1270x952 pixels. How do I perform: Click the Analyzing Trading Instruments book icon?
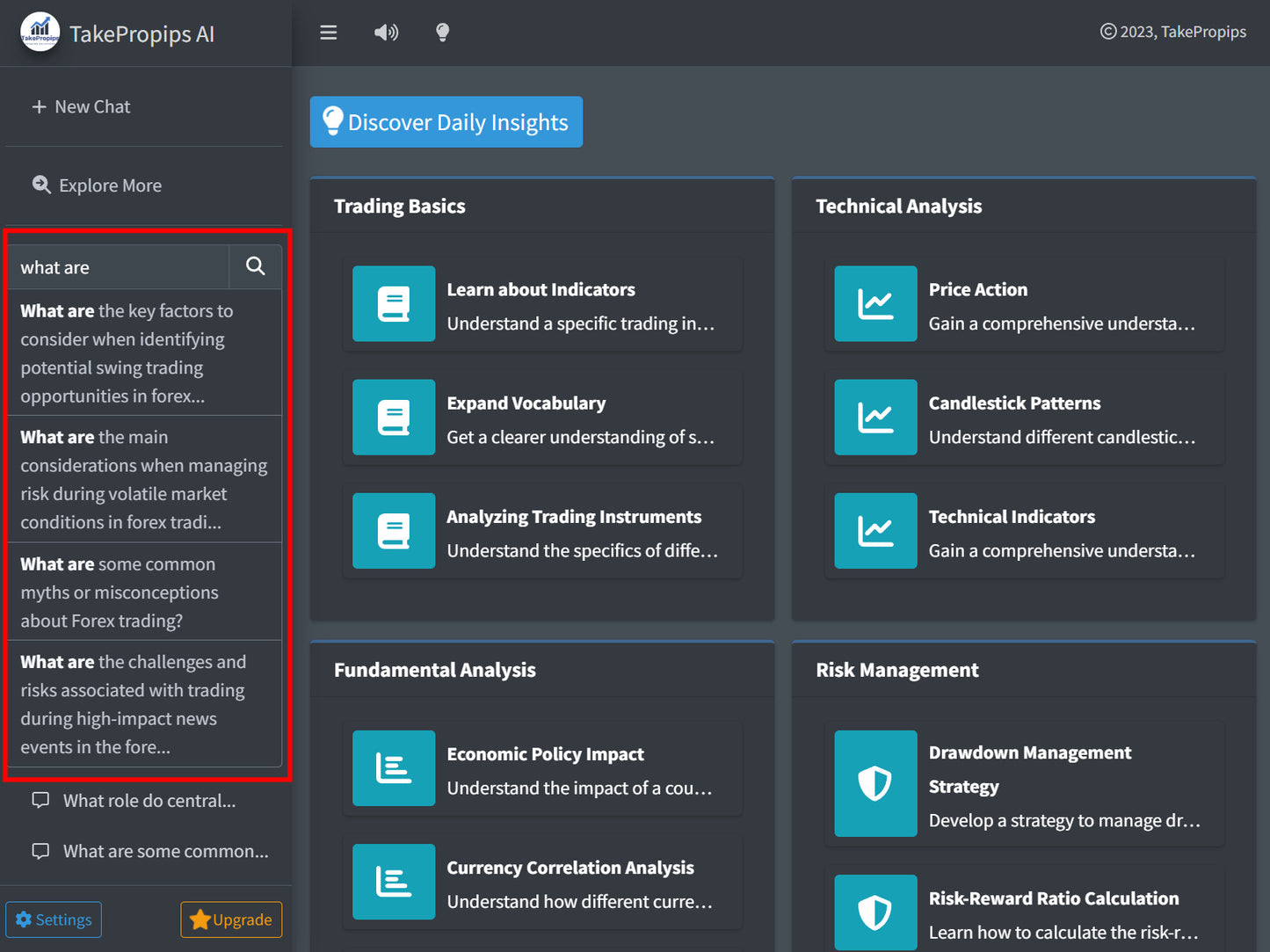pos(394,530)
